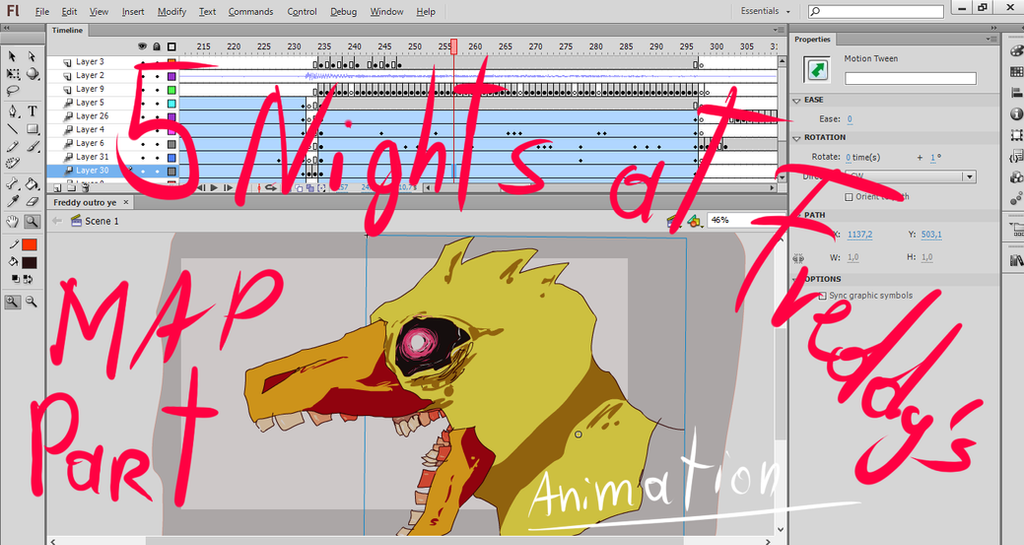Toggle lock dot of Layer 9
The height and width of the screenshot is (545, 1024).
(x=157, y=89)
